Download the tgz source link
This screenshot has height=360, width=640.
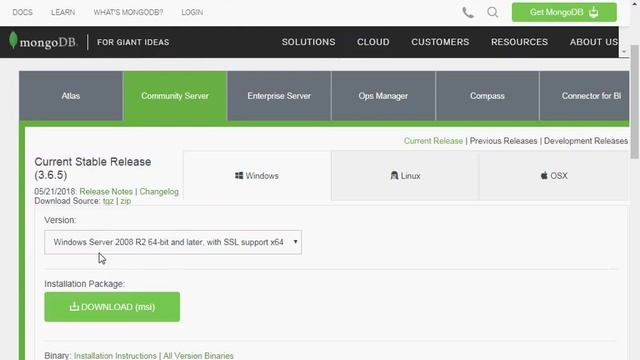[108, 201]
